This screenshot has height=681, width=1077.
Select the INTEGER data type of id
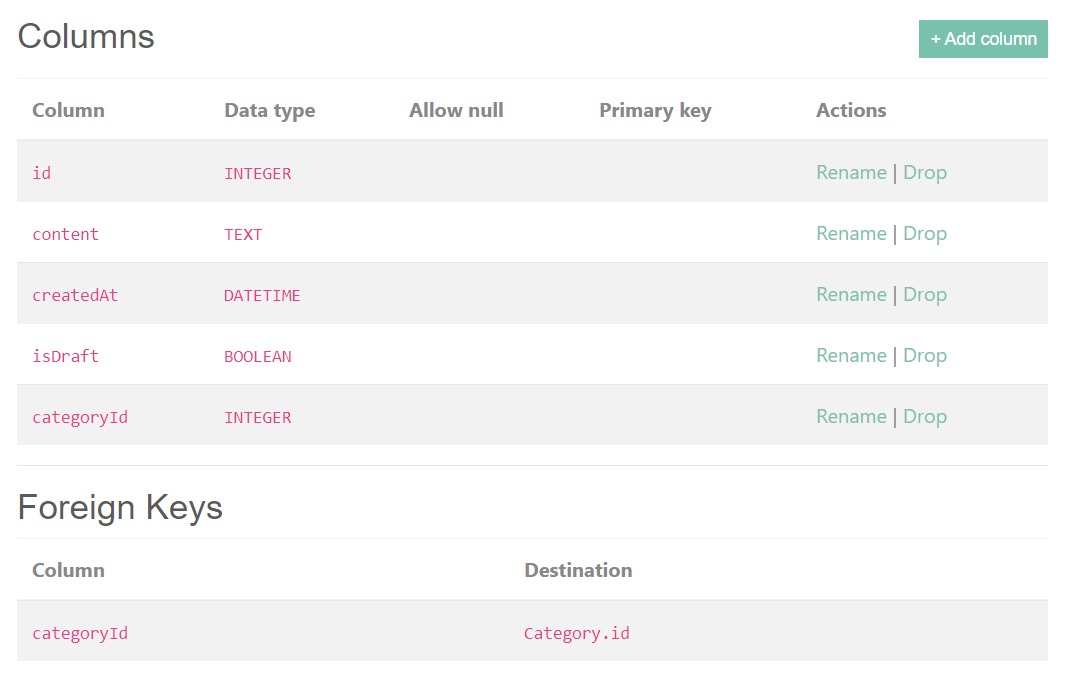point(257,173)
